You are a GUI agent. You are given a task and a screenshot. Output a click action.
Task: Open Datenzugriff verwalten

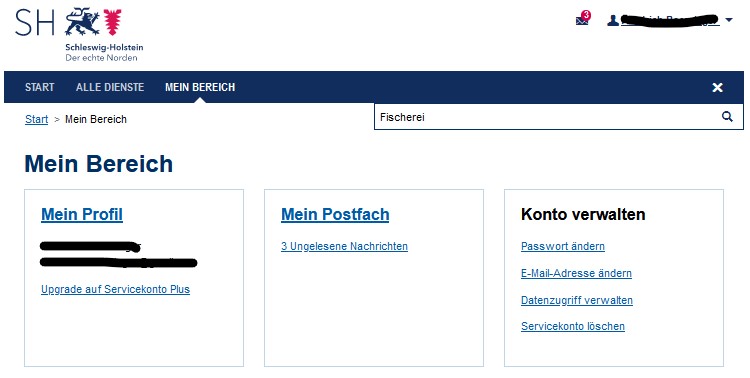[577, 300]
